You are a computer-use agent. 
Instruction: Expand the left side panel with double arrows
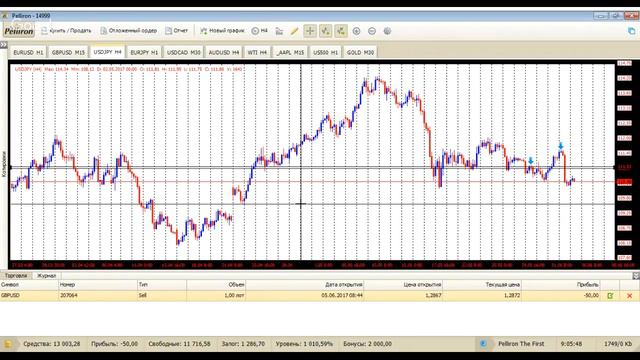coord(4,44)
